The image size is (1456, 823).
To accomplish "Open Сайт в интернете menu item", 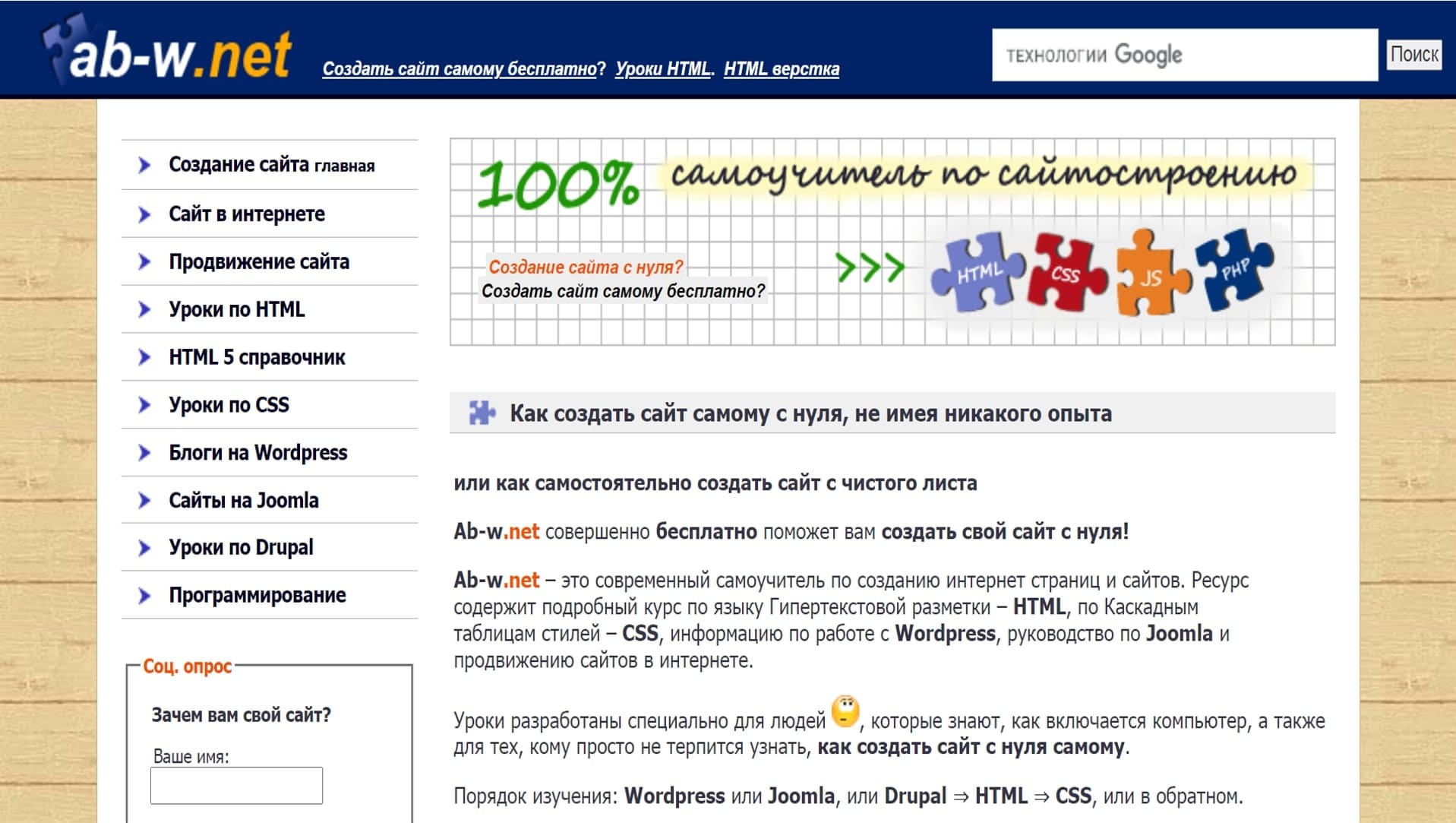I will (x=247, y=214).
